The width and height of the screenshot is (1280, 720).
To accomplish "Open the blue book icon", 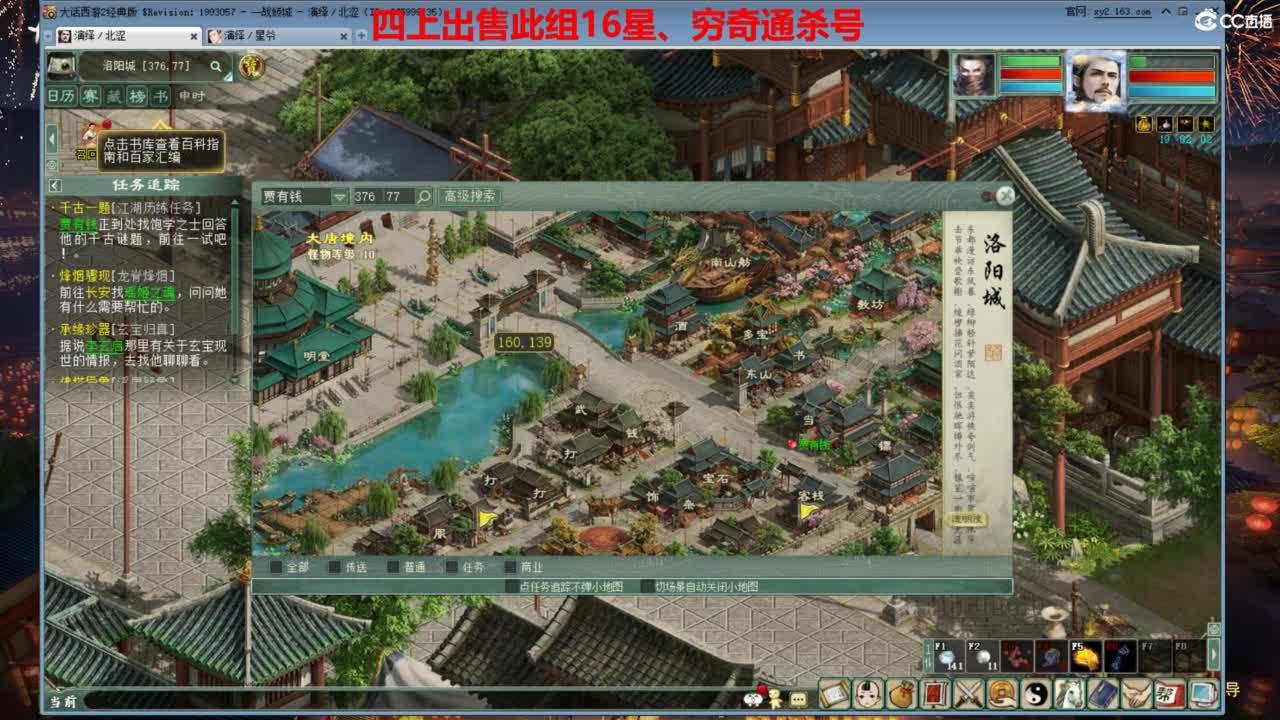I will point(1103,693).
